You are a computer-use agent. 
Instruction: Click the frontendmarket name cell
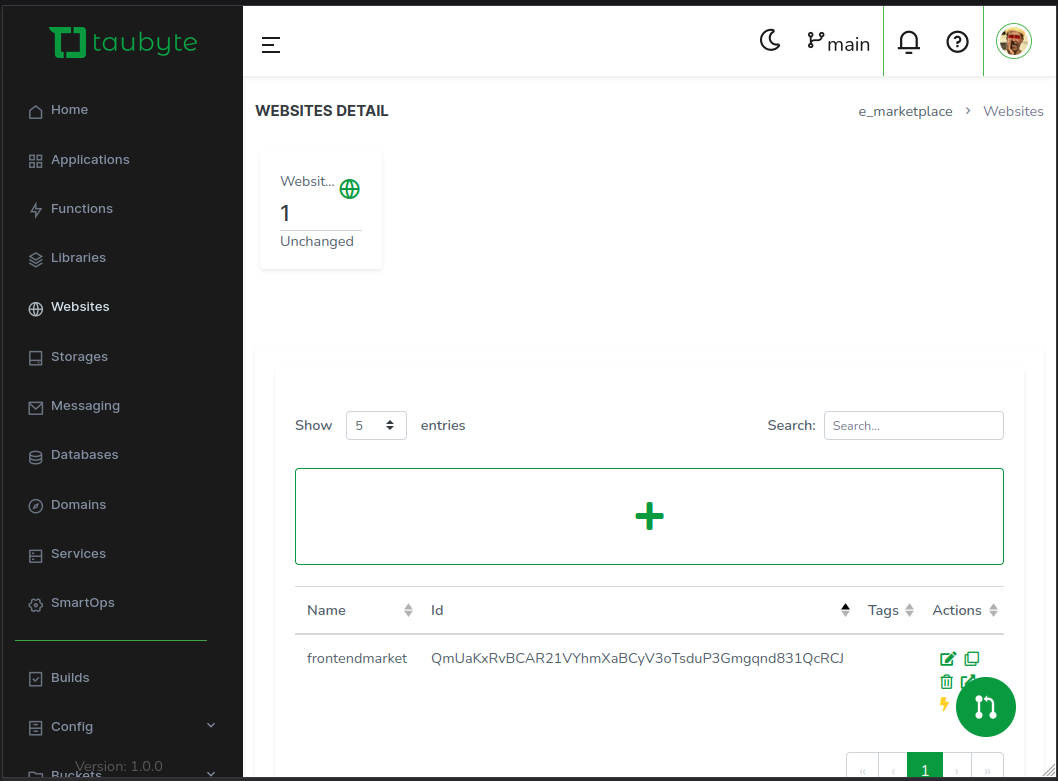click(x=357, y=658)
